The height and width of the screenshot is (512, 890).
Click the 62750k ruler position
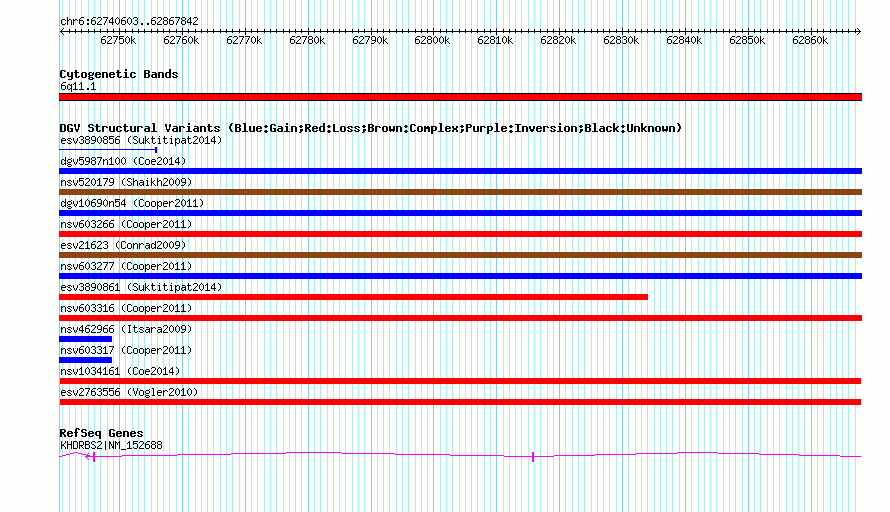coord(118,40)
